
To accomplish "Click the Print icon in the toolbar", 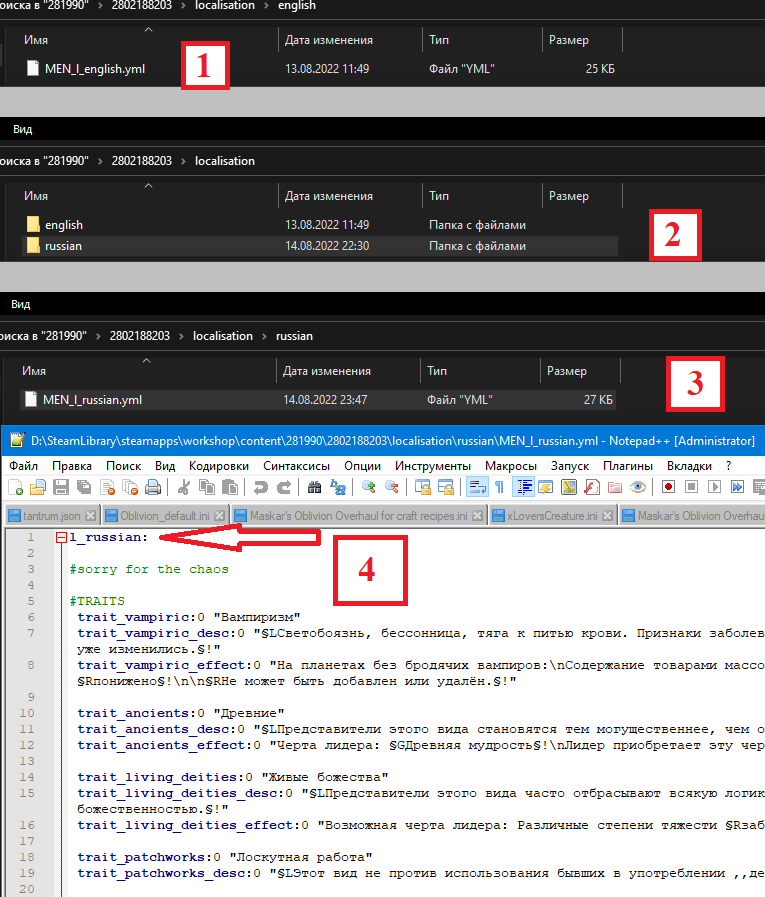I will click(153, 487).
